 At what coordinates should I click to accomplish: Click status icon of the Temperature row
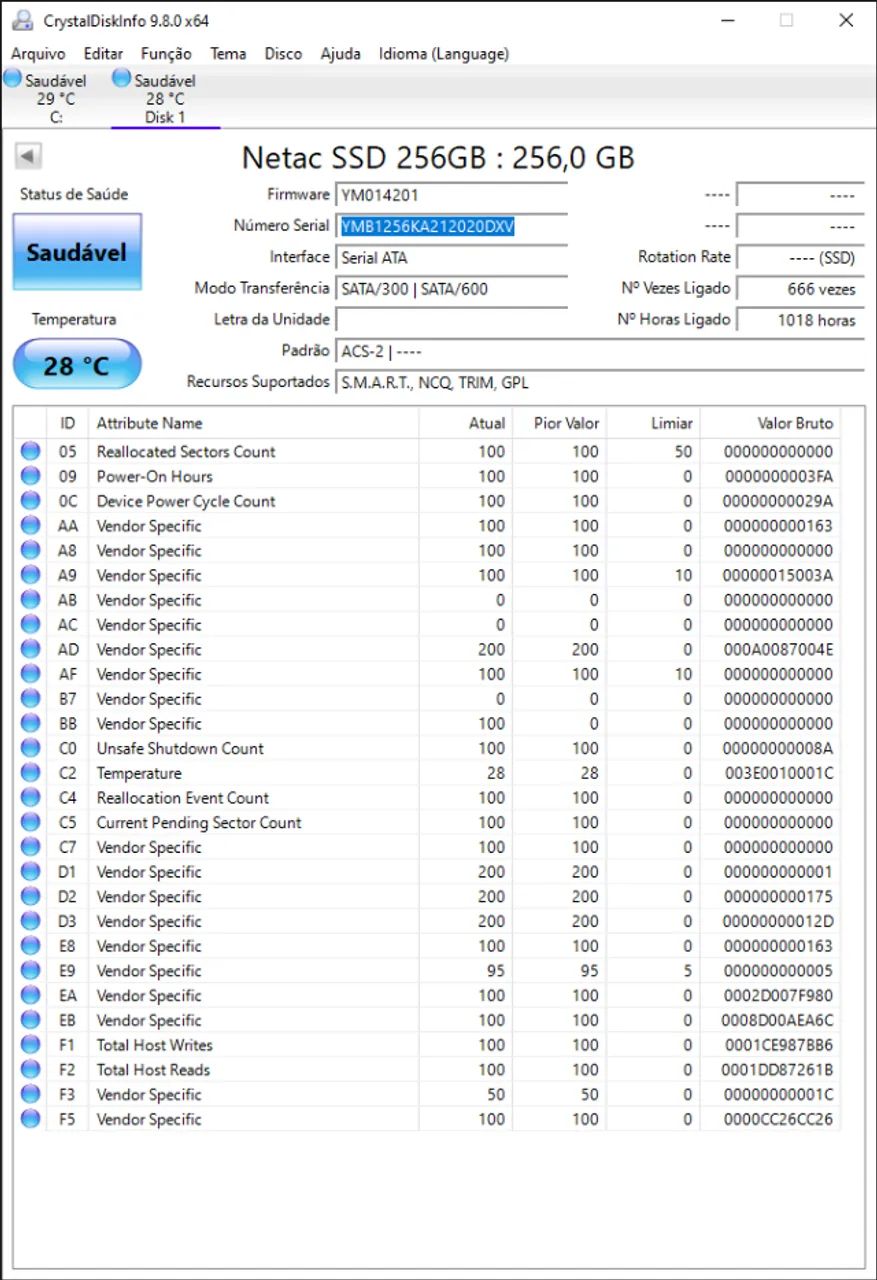point(31,773)
